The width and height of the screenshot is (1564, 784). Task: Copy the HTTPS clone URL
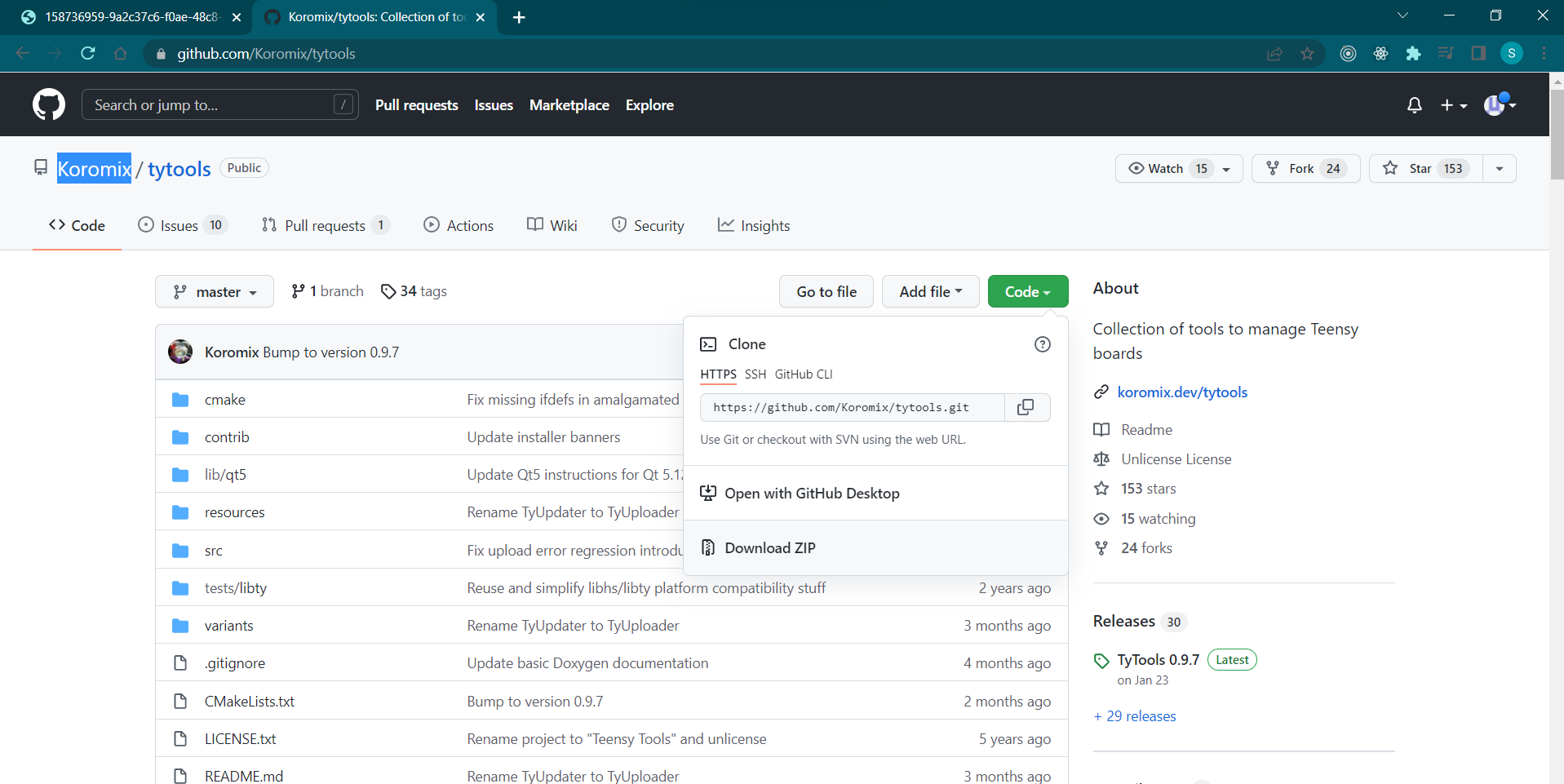tap(1026, 407)
